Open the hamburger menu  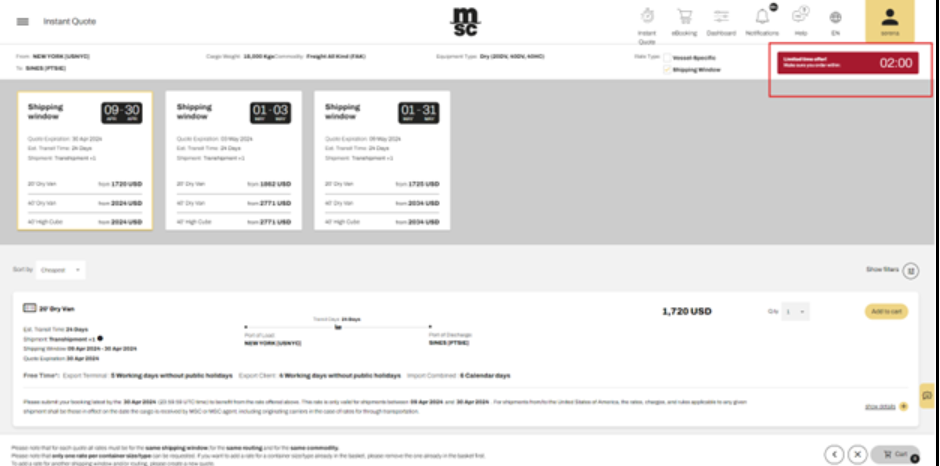click(23, 22)
